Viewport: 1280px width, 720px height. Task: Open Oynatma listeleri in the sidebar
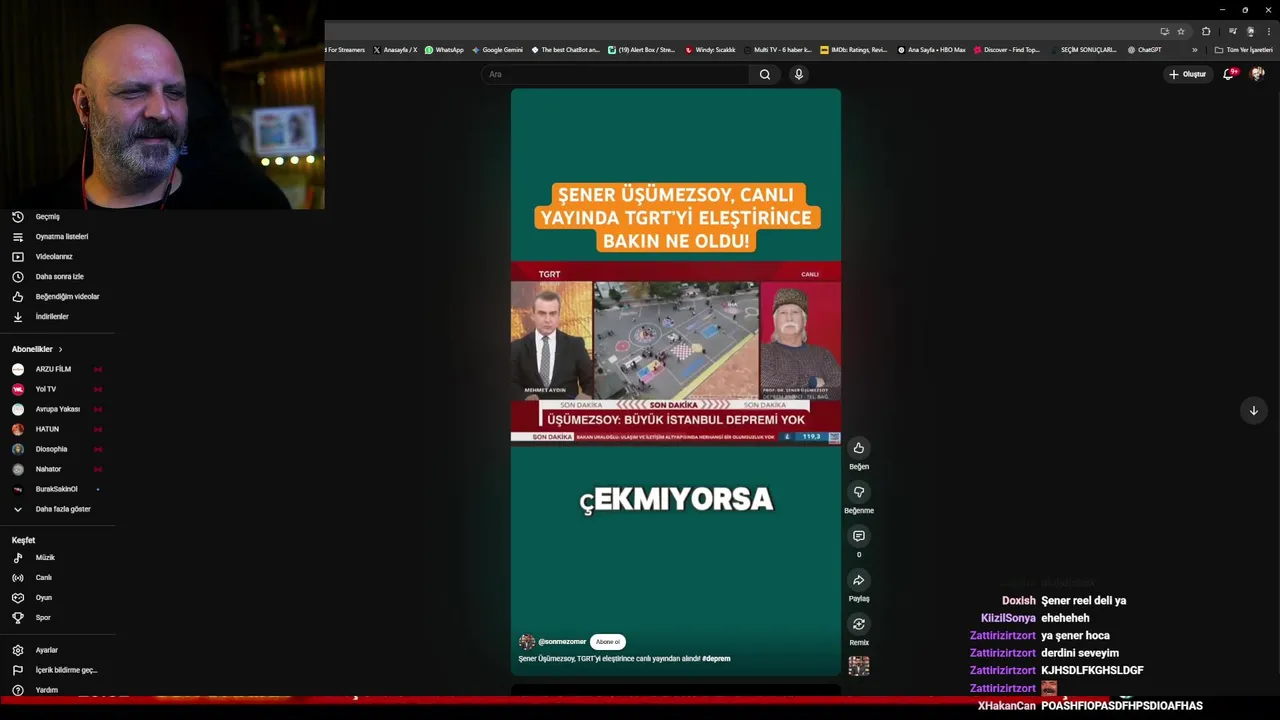[61, 237]
